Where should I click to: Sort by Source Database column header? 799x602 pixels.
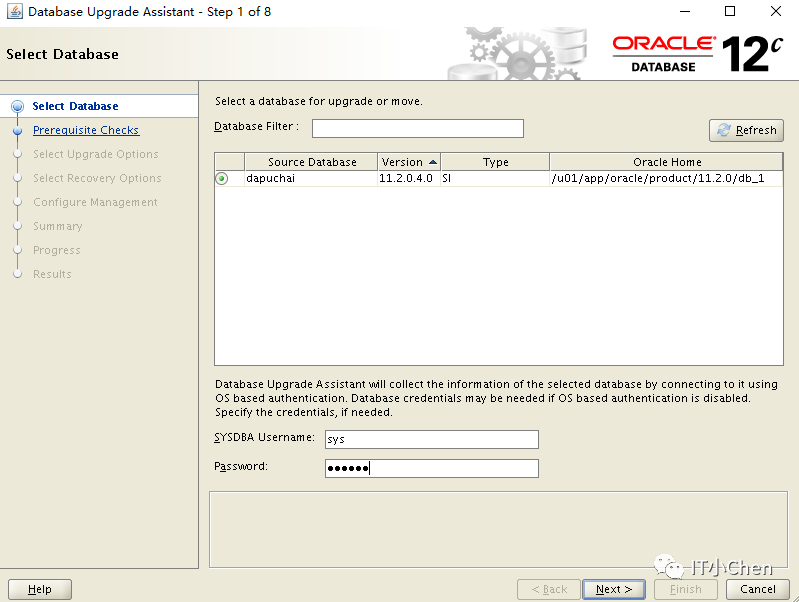pyautogui.click(x=311, y=162)
